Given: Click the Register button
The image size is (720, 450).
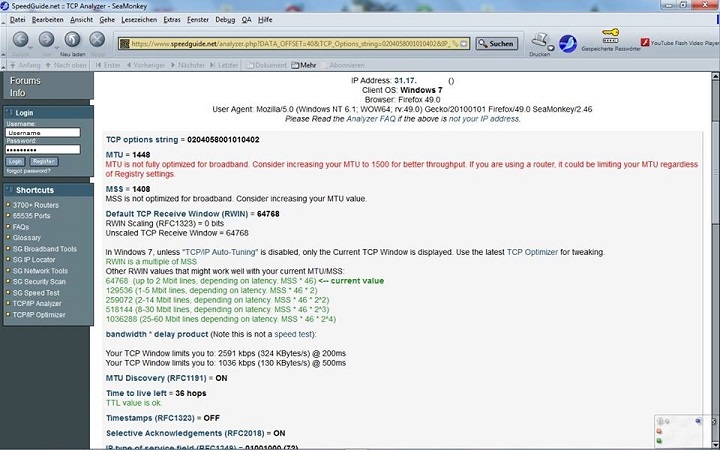Looking at the screenshot, I should (x=44, y=162).
